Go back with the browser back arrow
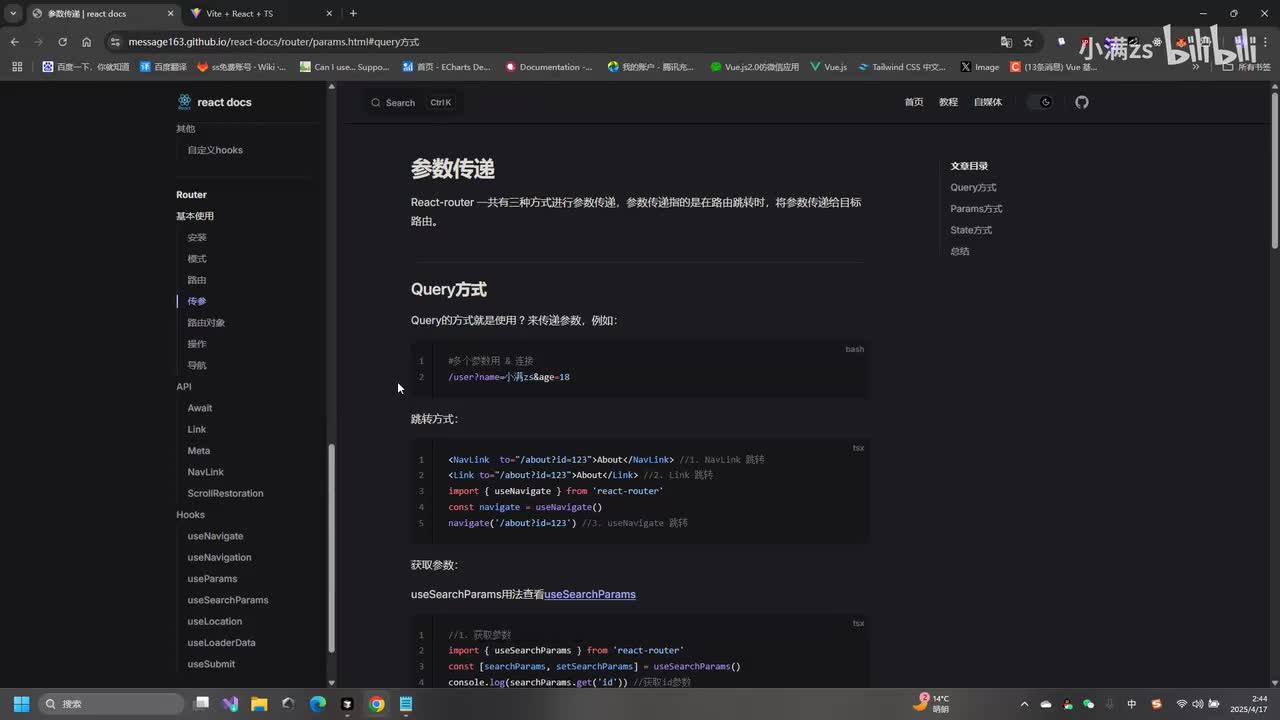The height and width of the screenshot is (720, 1280). pos(14,42)
